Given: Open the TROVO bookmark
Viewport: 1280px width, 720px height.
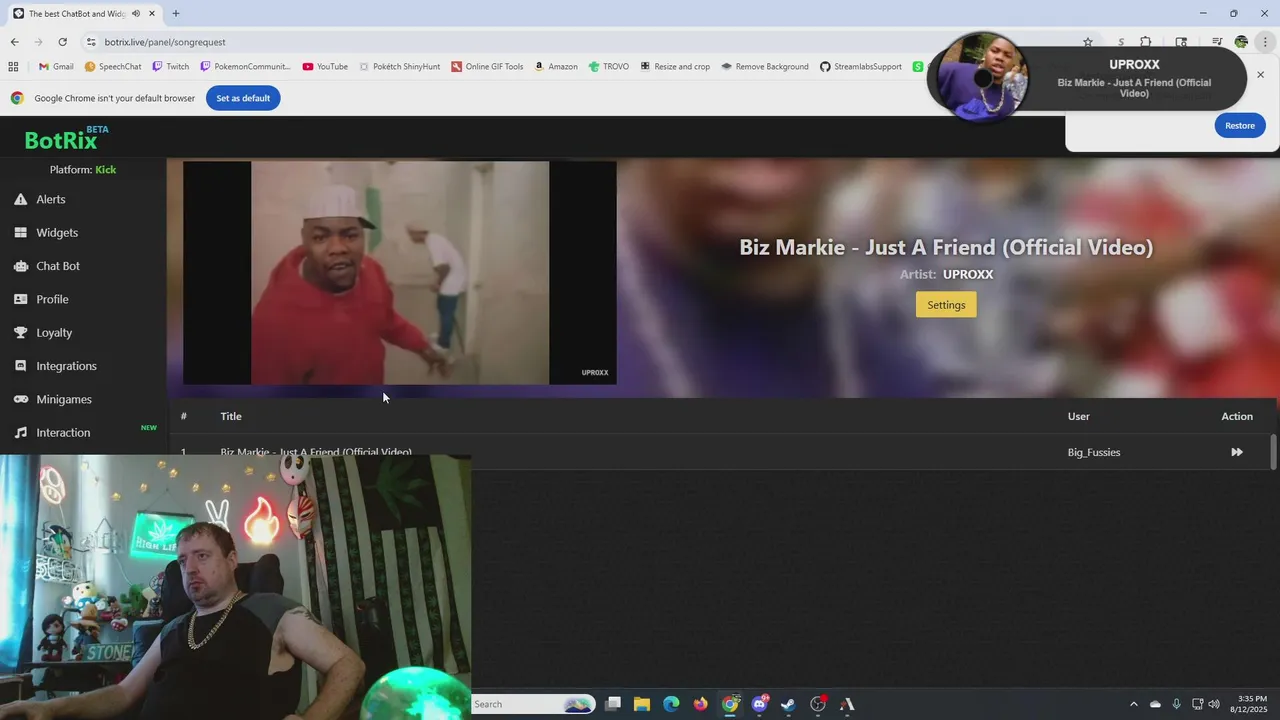Looking at the screenshot, I should [609, 66].
